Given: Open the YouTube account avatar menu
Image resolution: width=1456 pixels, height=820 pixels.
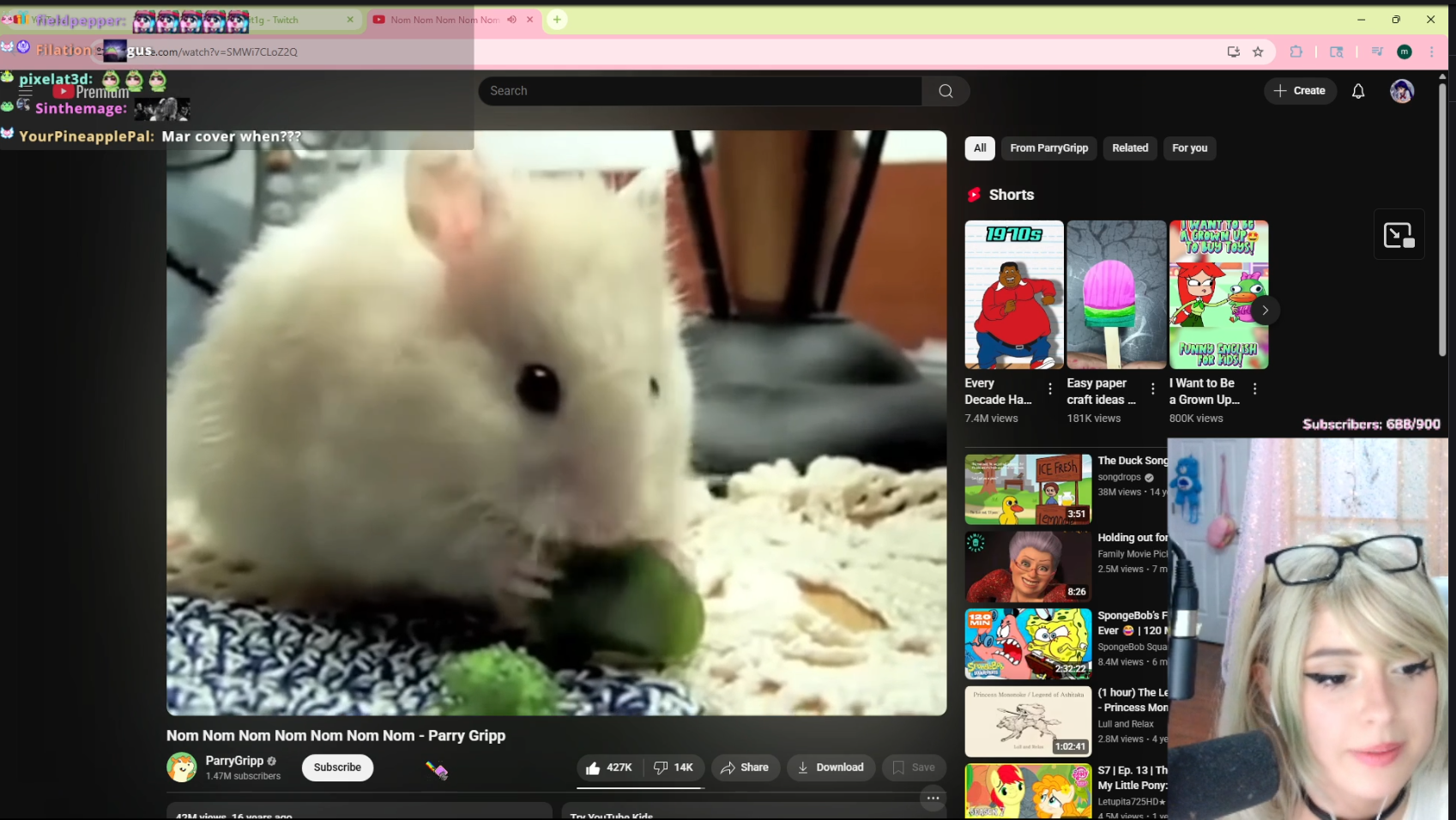Looking at the screenshot, I should [1402, 91].
